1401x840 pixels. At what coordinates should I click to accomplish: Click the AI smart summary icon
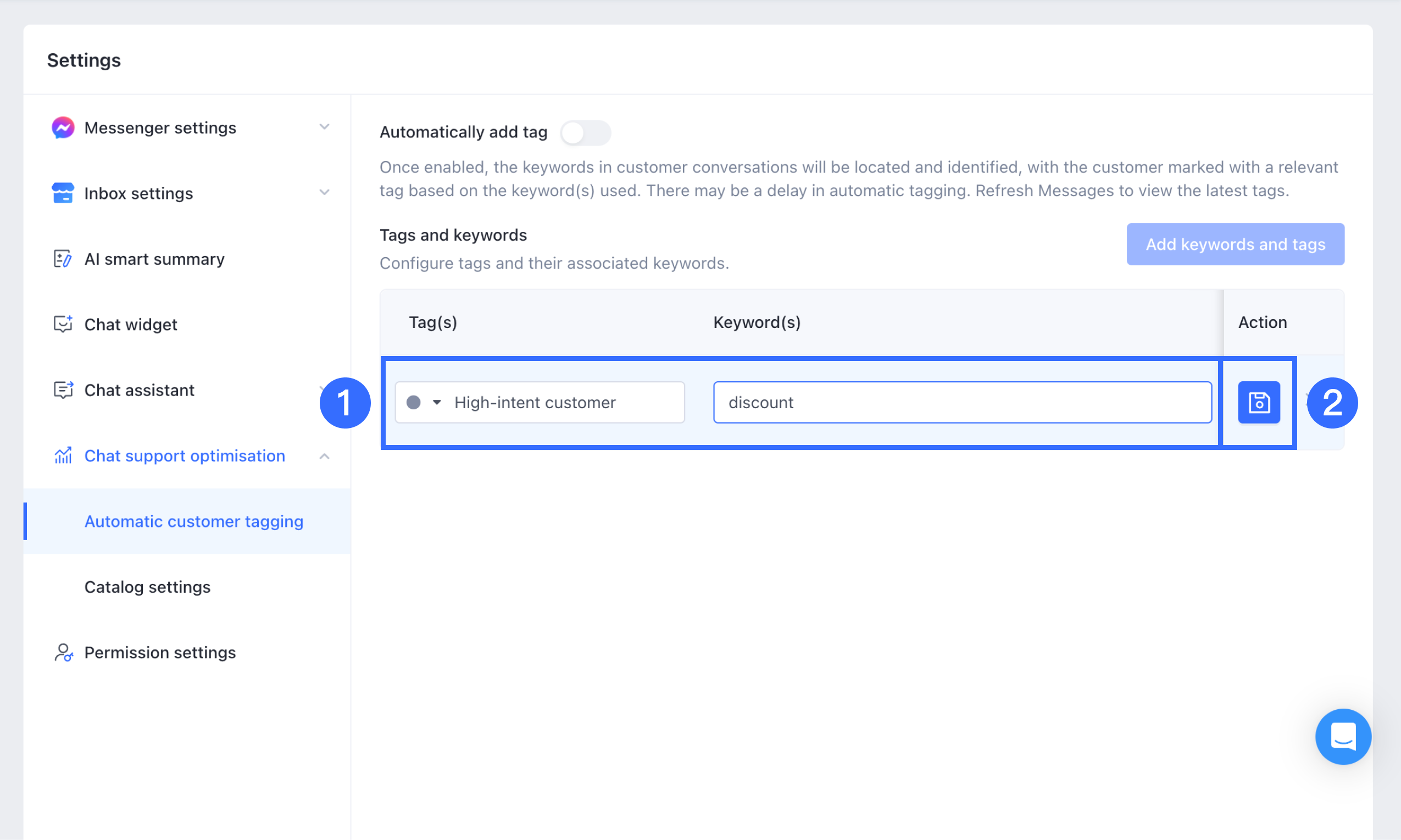[x=63, y=259]
